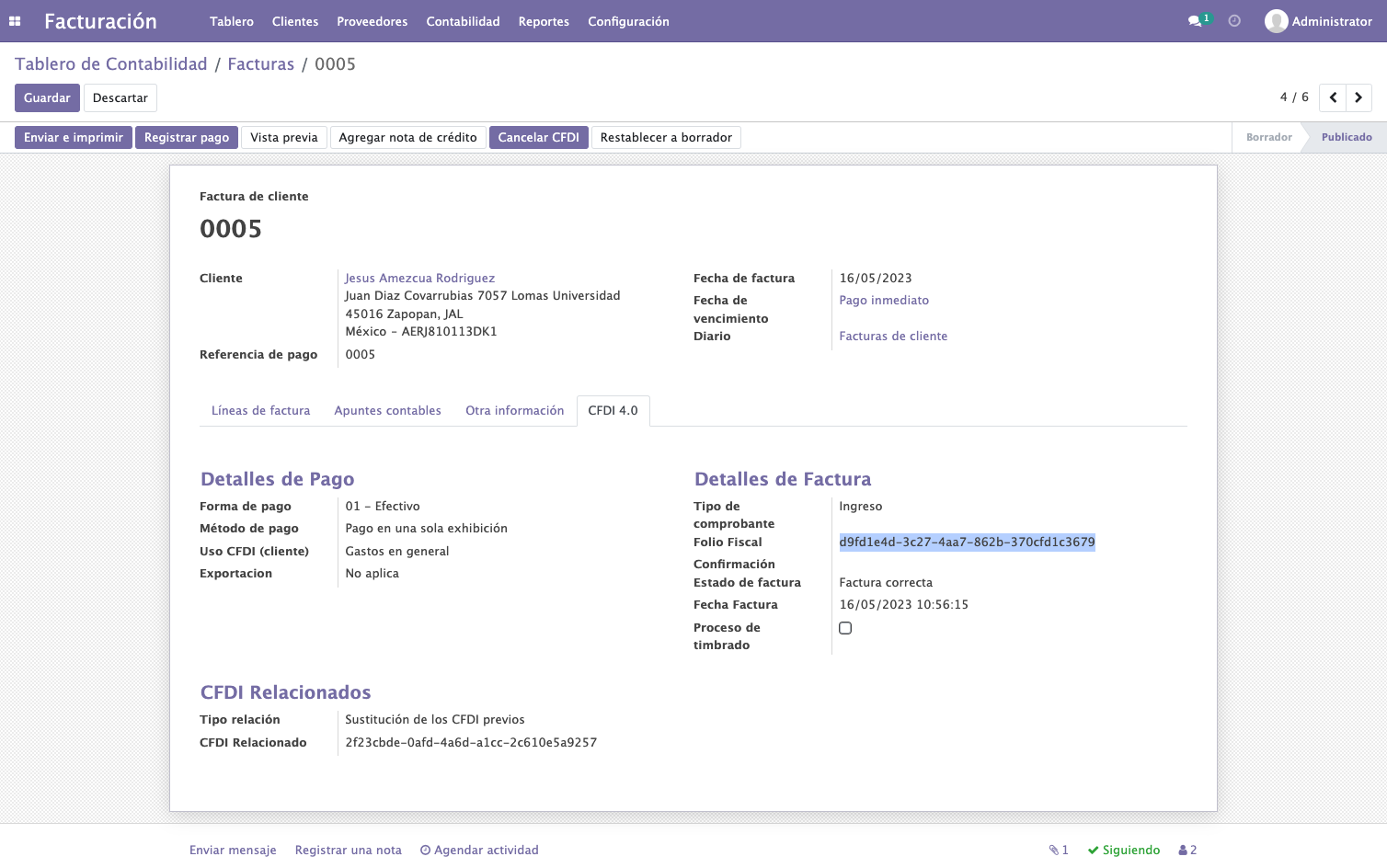Open the activities clock icon

[x=1234, y=21]
